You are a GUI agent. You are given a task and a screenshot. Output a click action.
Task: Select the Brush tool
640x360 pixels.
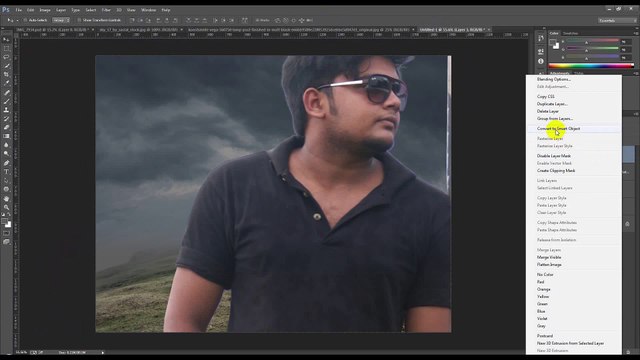[6, 101]
